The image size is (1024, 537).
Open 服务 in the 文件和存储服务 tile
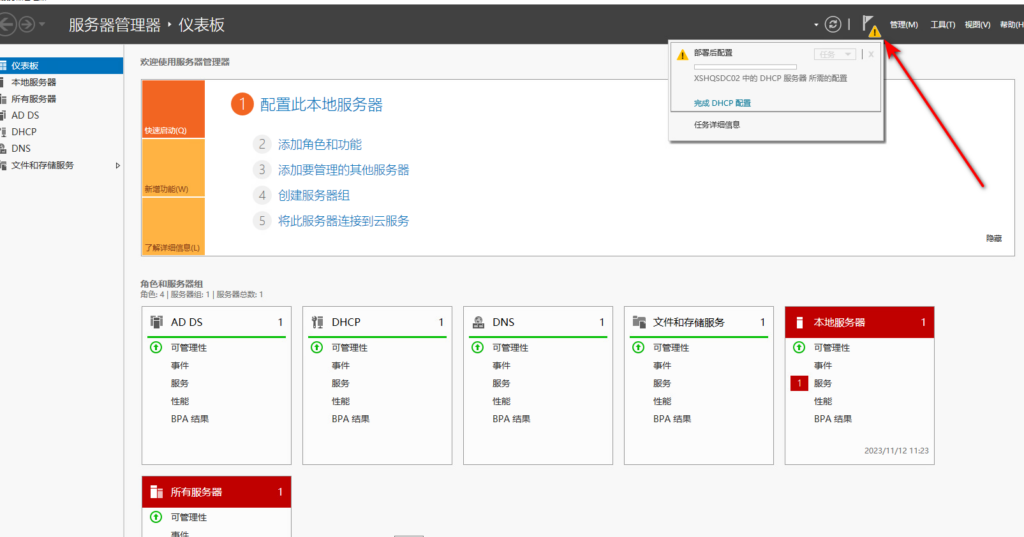(662, 383)
